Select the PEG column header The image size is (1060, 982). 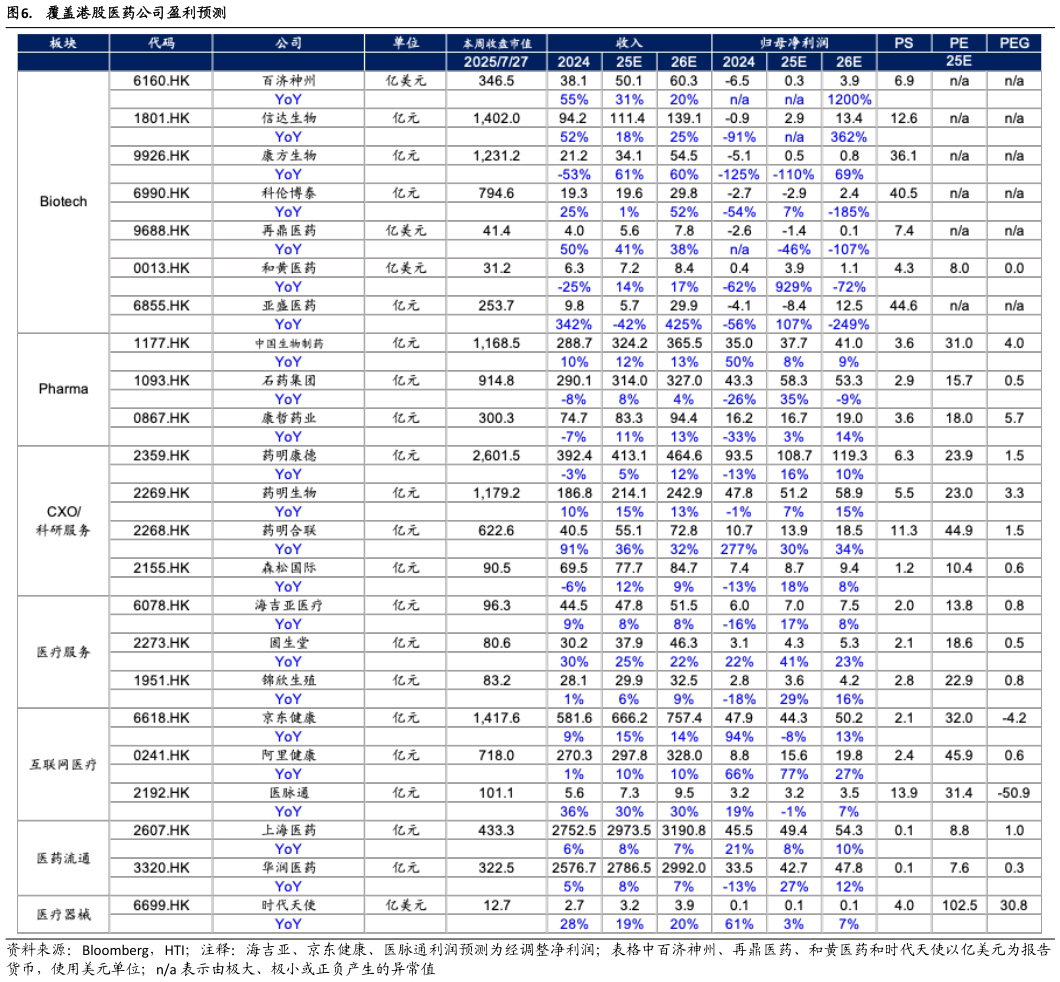coord(1014,43)
